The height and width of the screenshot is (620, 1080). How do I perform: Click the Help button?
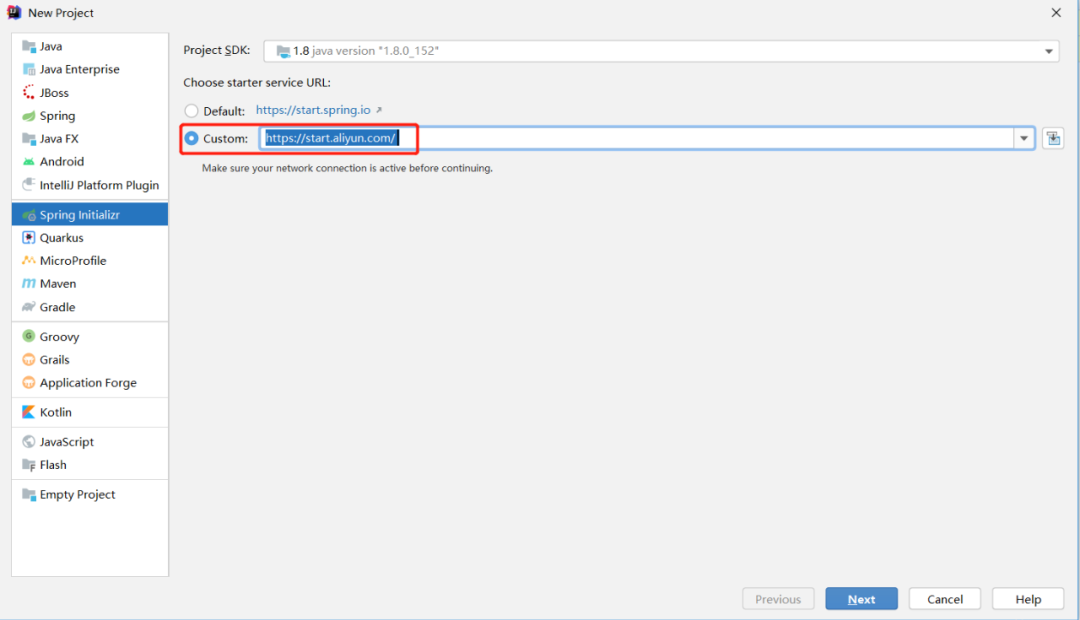click(x=1027, y=598)
